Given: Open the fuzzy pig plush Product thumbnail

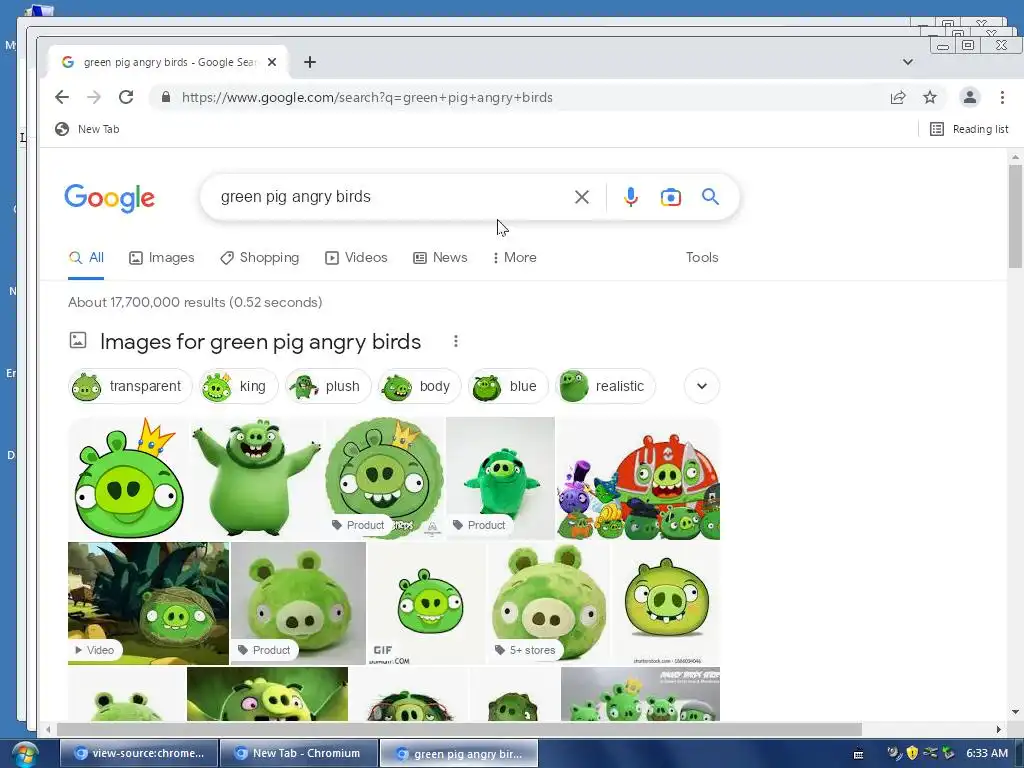Looking at the screenshot, I should point(298,603).
